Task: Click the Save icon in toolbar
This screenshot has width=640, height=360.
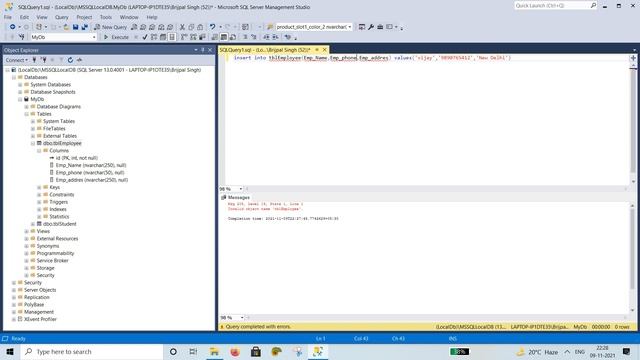Action: point(76,27)
